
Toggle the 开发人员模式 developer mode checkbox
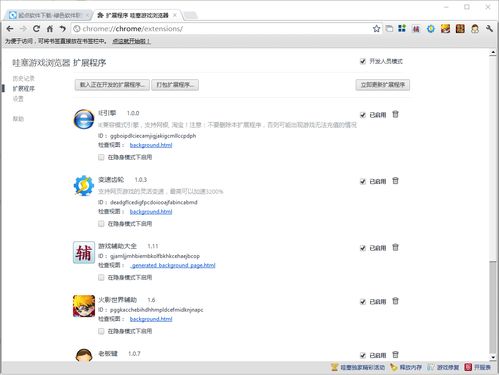click(363, 61)
